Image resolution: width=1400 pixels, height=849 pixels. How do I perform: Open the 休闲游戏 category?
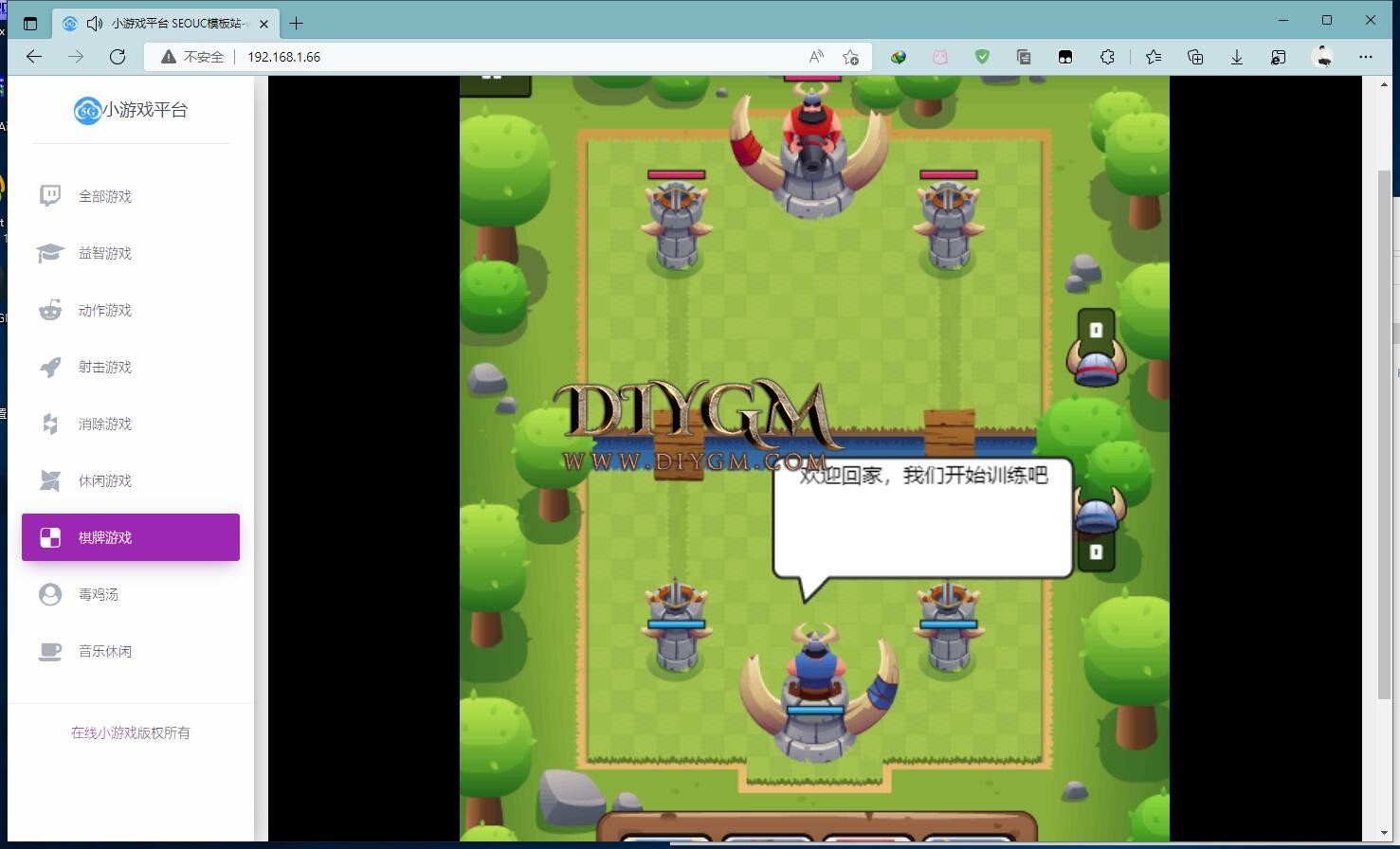[131, 480]
